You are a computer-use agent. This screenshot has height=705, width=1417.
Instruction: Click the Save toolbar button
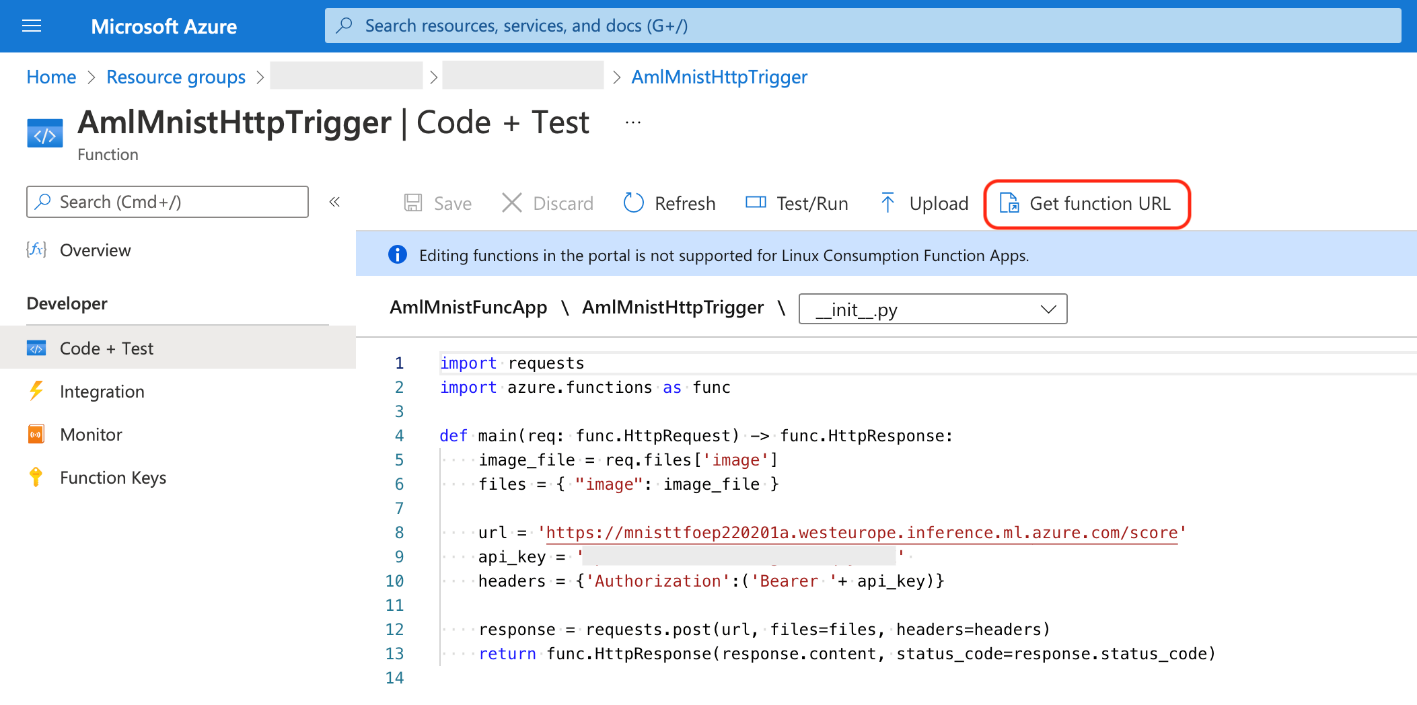(x=437, y=203)
